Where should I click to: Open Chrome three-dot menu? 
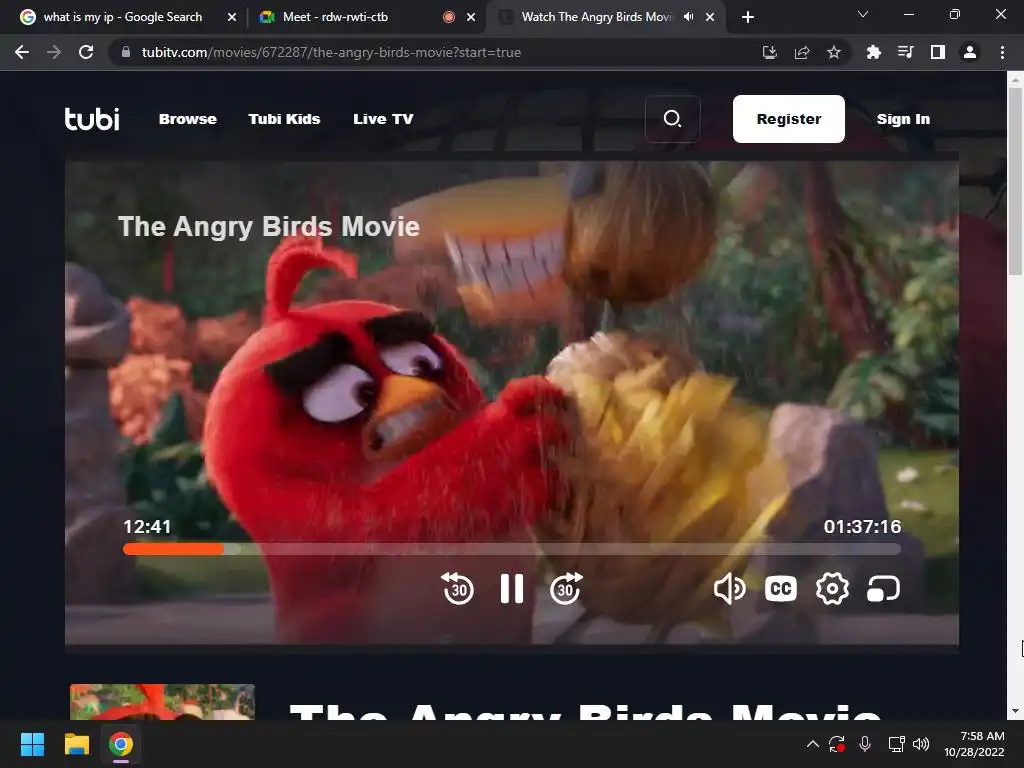click(1002, 52)
